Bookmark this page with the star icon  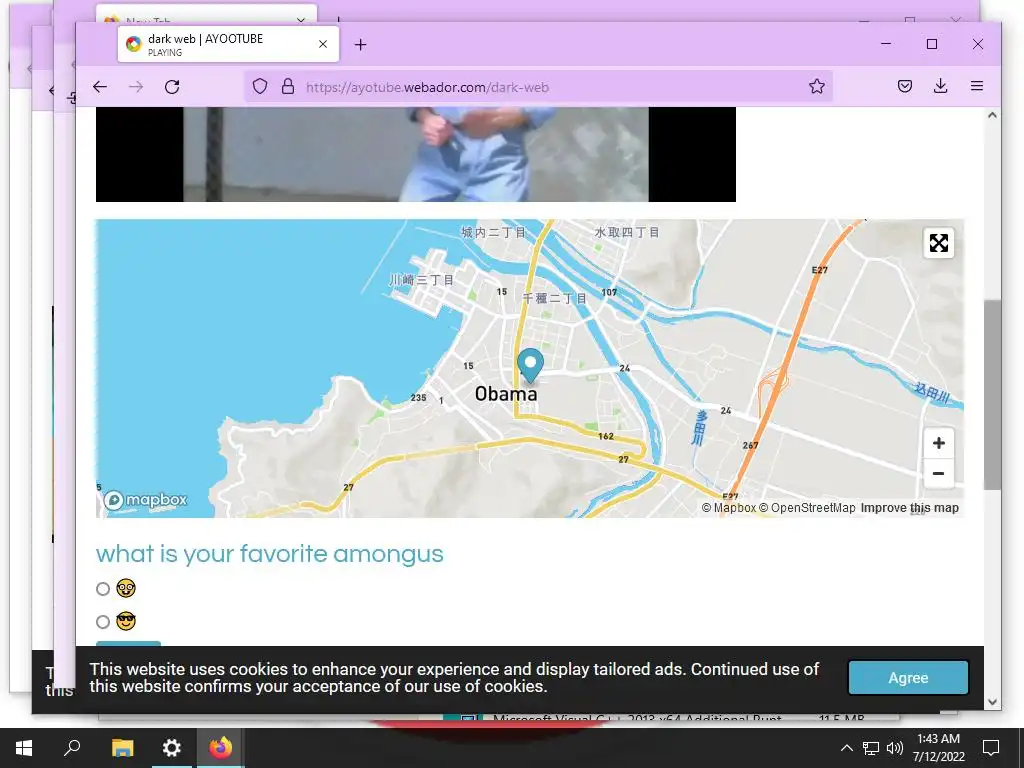pyautogui.click(x=816, y=86)
